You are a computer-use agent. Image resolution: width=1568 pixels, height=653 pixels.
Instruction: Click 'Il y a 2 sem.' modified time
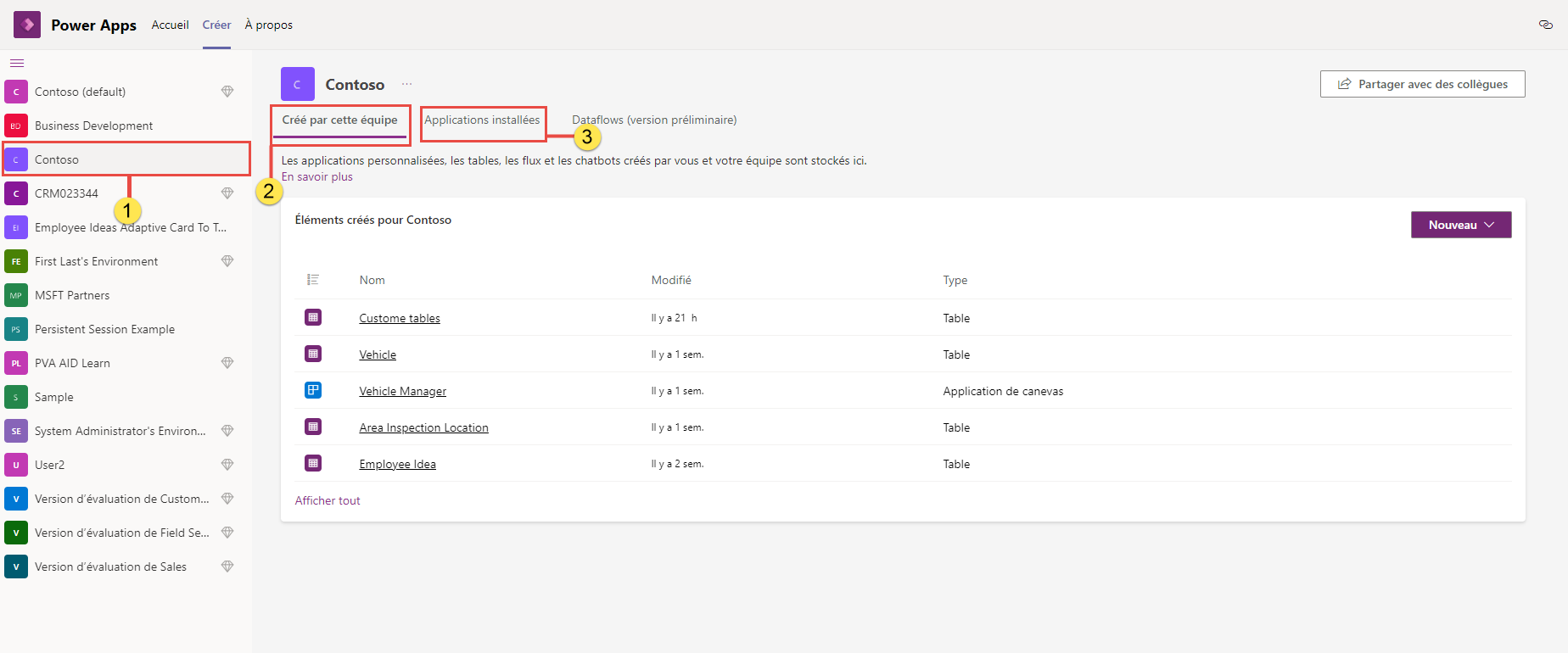[677, 464]
